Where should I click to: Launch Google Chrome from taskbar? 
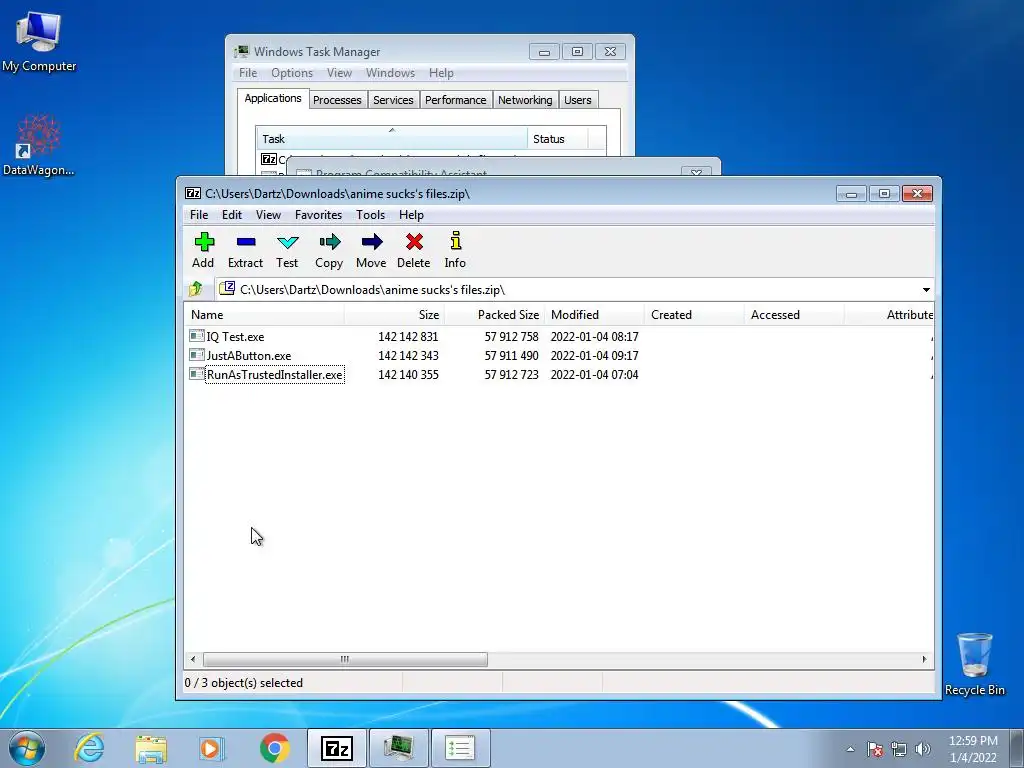tap(274, 748)
